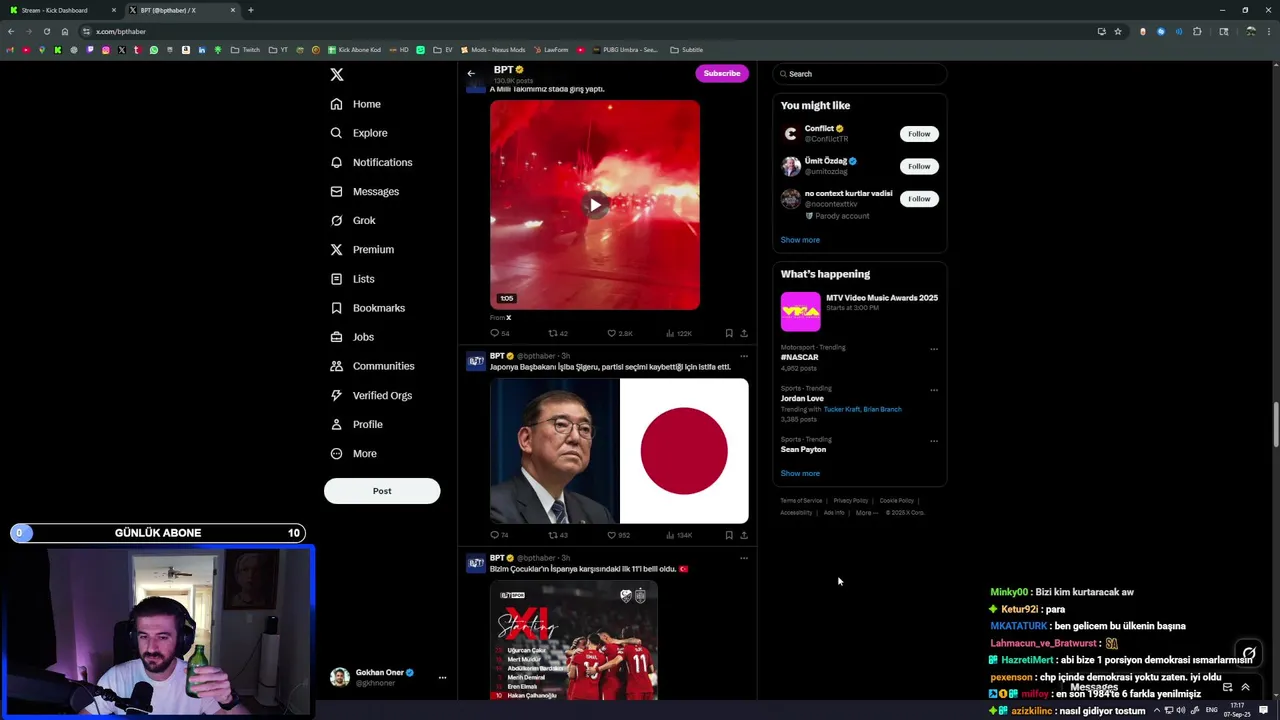Follow no context kurtlar vadisi
The width and height of the screenshot is (1280, 720).
pos(919,199)
